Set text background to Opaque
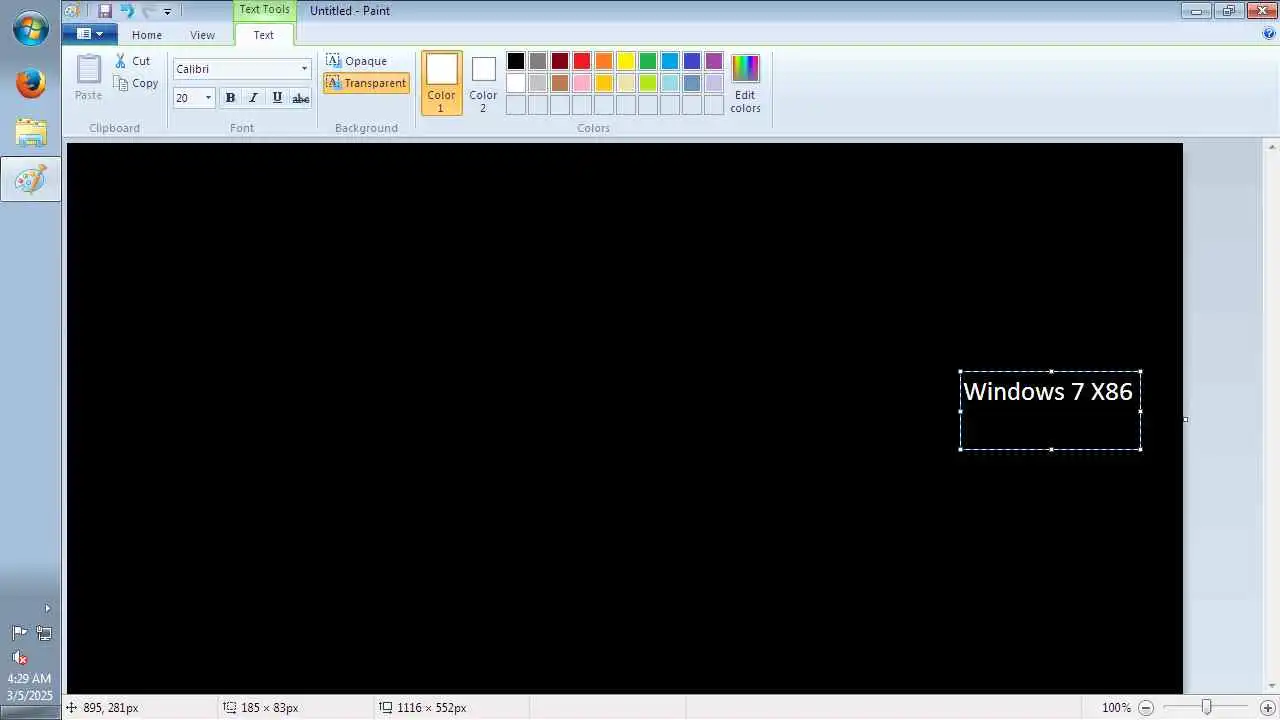This screenshot has width=1280, height=720. tap(357, 61)
